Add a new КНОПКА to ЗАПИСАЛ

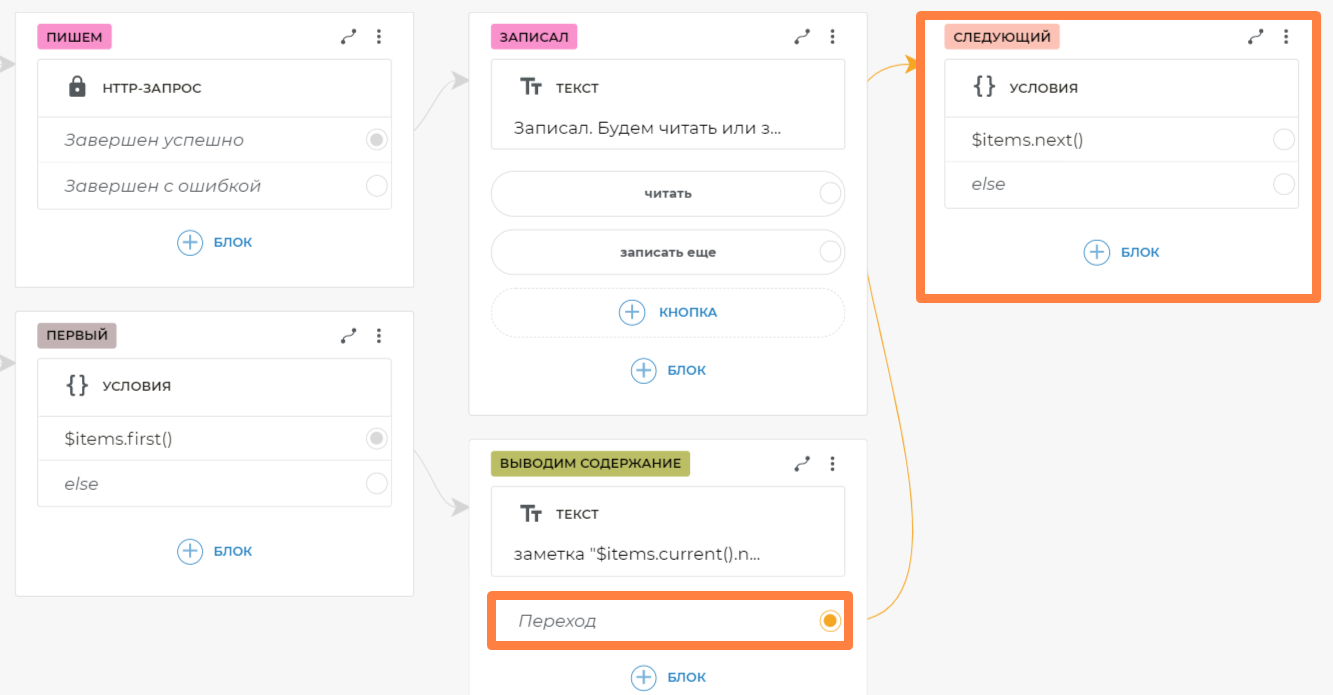pos(668,312)
